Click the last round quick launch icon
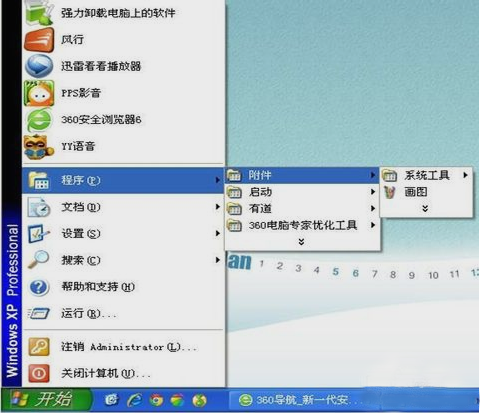This screenshot has height=413, width=480. click(x=199, y=400)
